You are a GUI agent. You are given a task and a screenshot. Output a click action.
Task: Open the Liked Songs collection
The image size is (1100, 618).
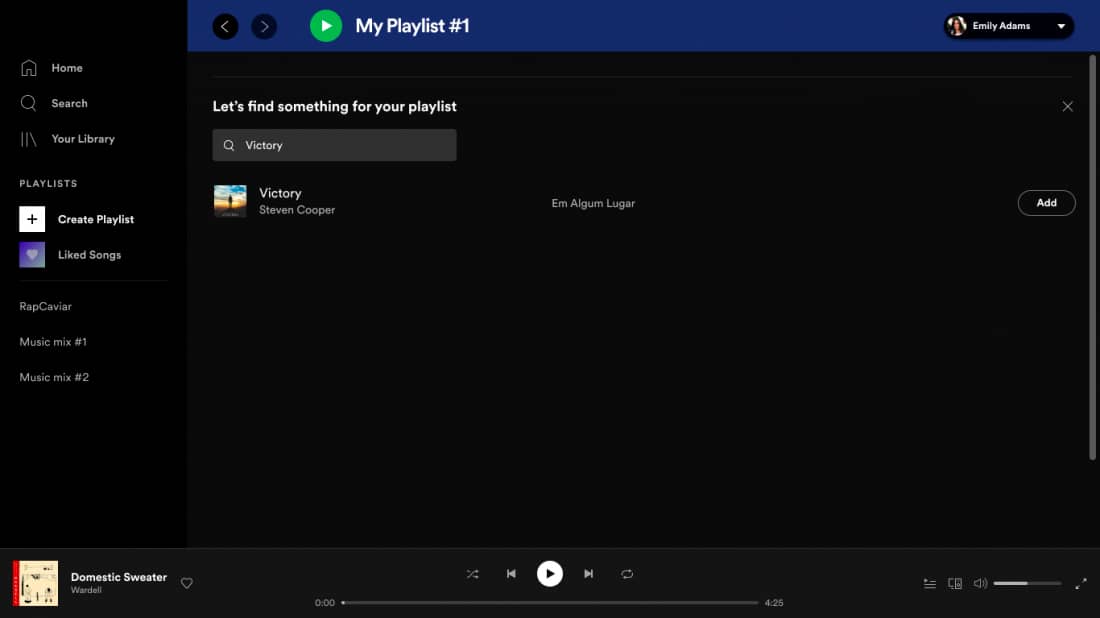88,255
